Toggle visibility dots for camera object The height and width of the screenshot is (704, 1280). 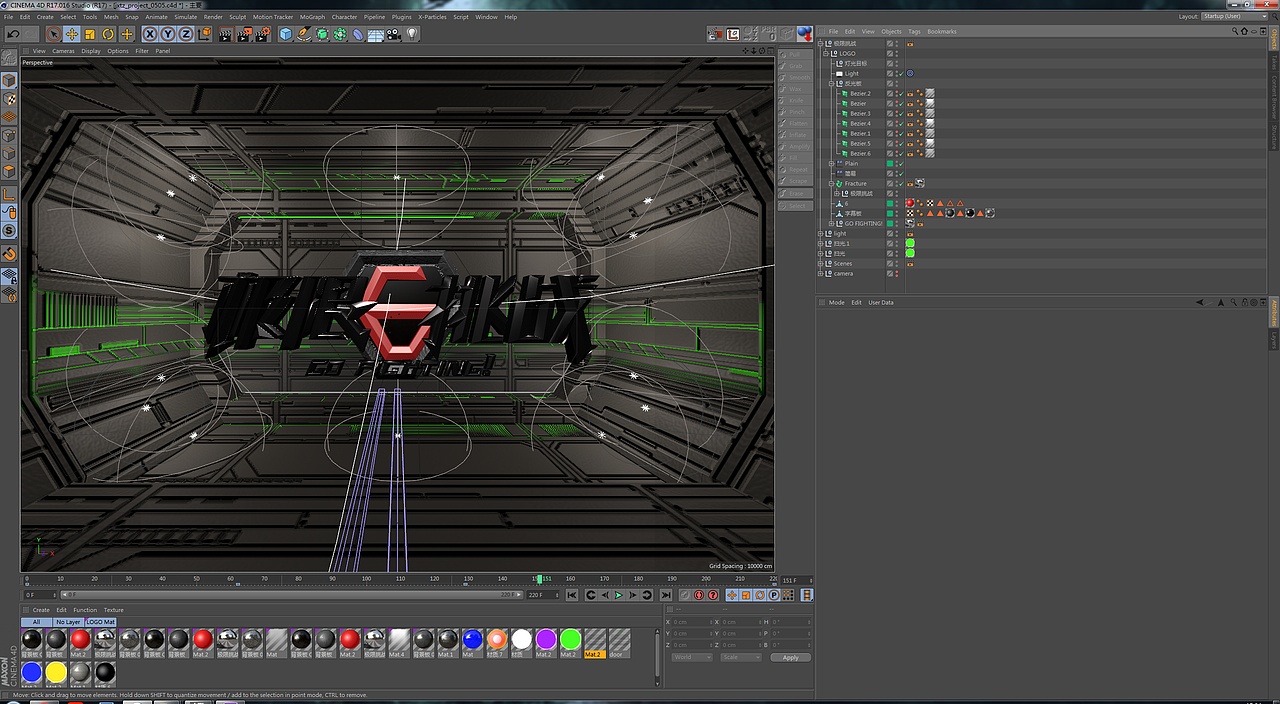(896, 273)
